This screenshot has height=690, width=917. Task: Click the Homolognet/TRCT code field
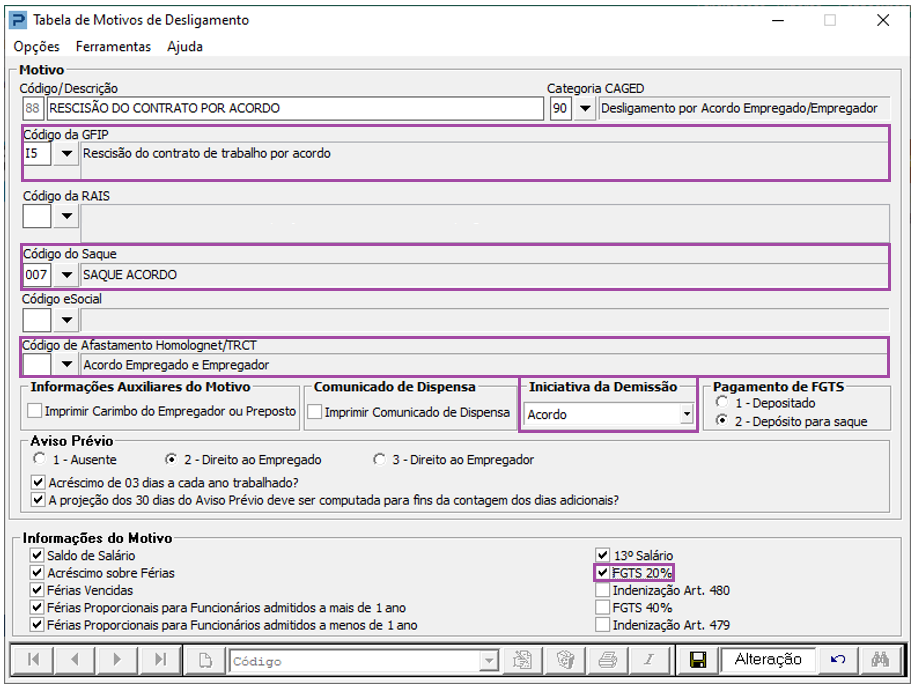pyautogui.click(x=37, y=364)
